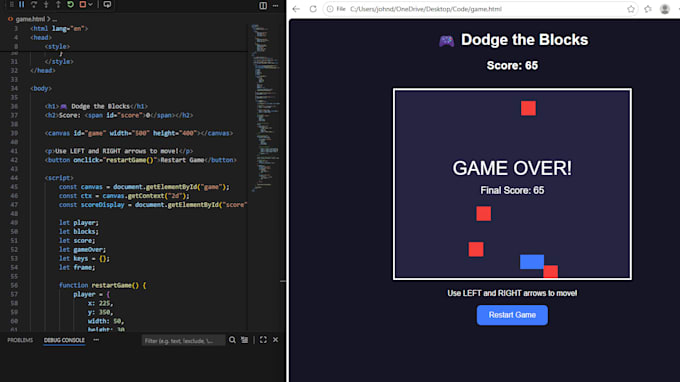Image resolution: width=680 pixels, height=382 pixels.
Task: Clear the debug console output
Action: coord(245,340)
